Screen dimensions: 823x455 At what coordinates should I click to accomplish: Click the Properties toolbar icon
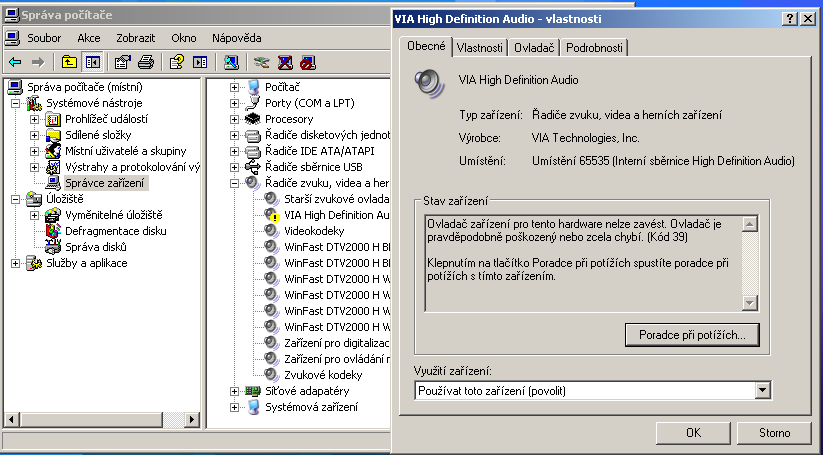[x=122, y=62]
